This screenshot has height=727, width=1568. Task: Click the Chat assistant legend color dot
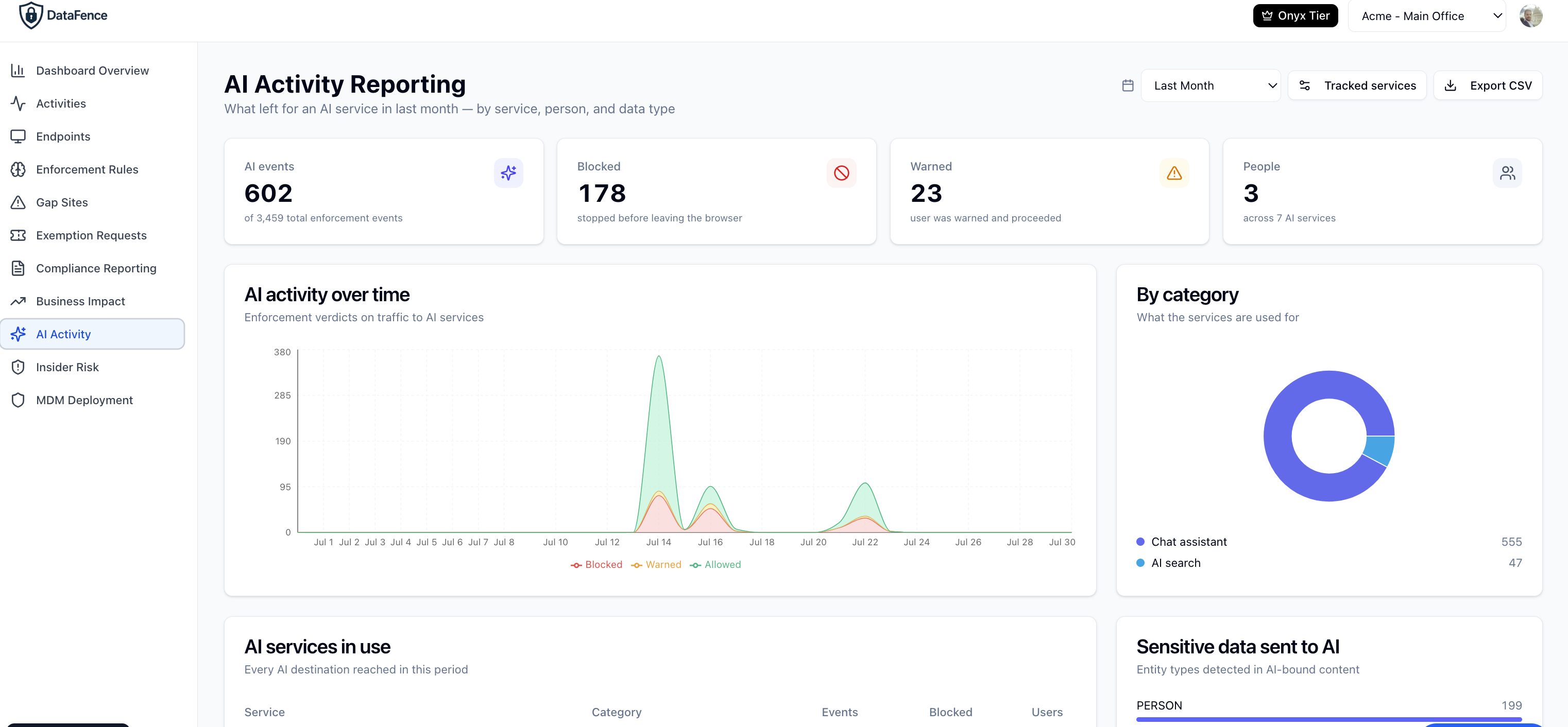coord(1140,542)
